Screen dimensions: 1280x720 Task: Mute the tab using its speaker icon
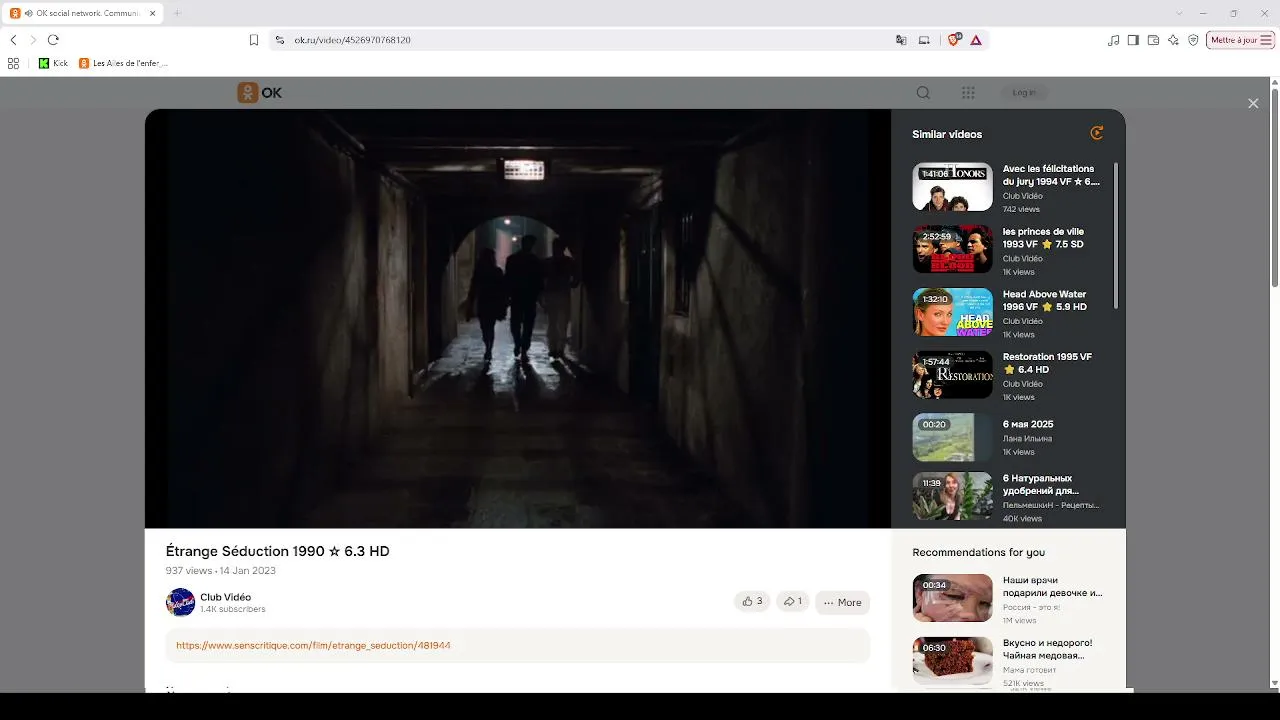(28, 13)
